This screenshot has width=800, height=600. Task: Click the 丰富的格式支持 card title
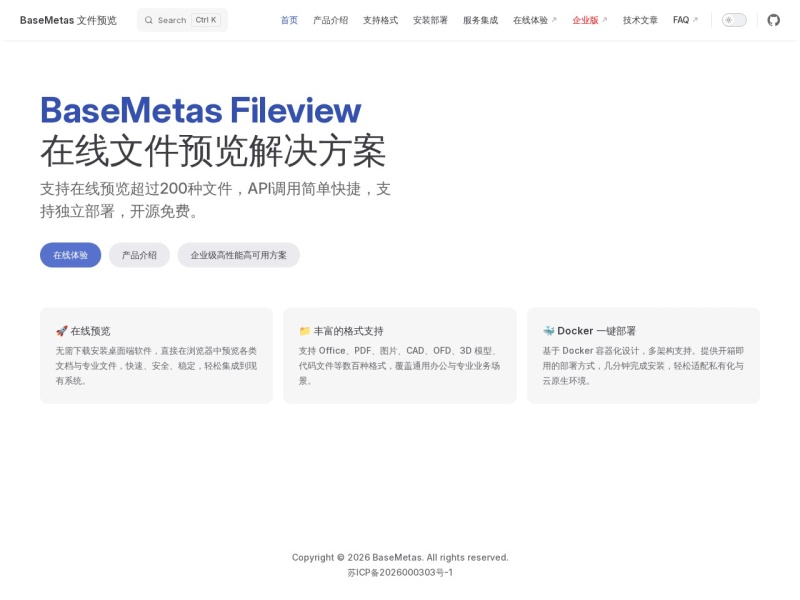348,331
